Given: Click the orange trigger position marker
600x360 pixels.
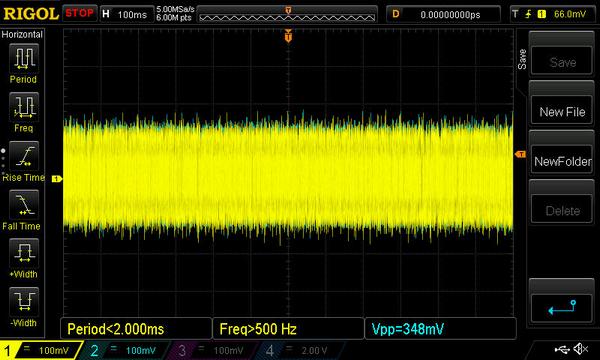Looking at the screenshot, I should click(288, 36).
